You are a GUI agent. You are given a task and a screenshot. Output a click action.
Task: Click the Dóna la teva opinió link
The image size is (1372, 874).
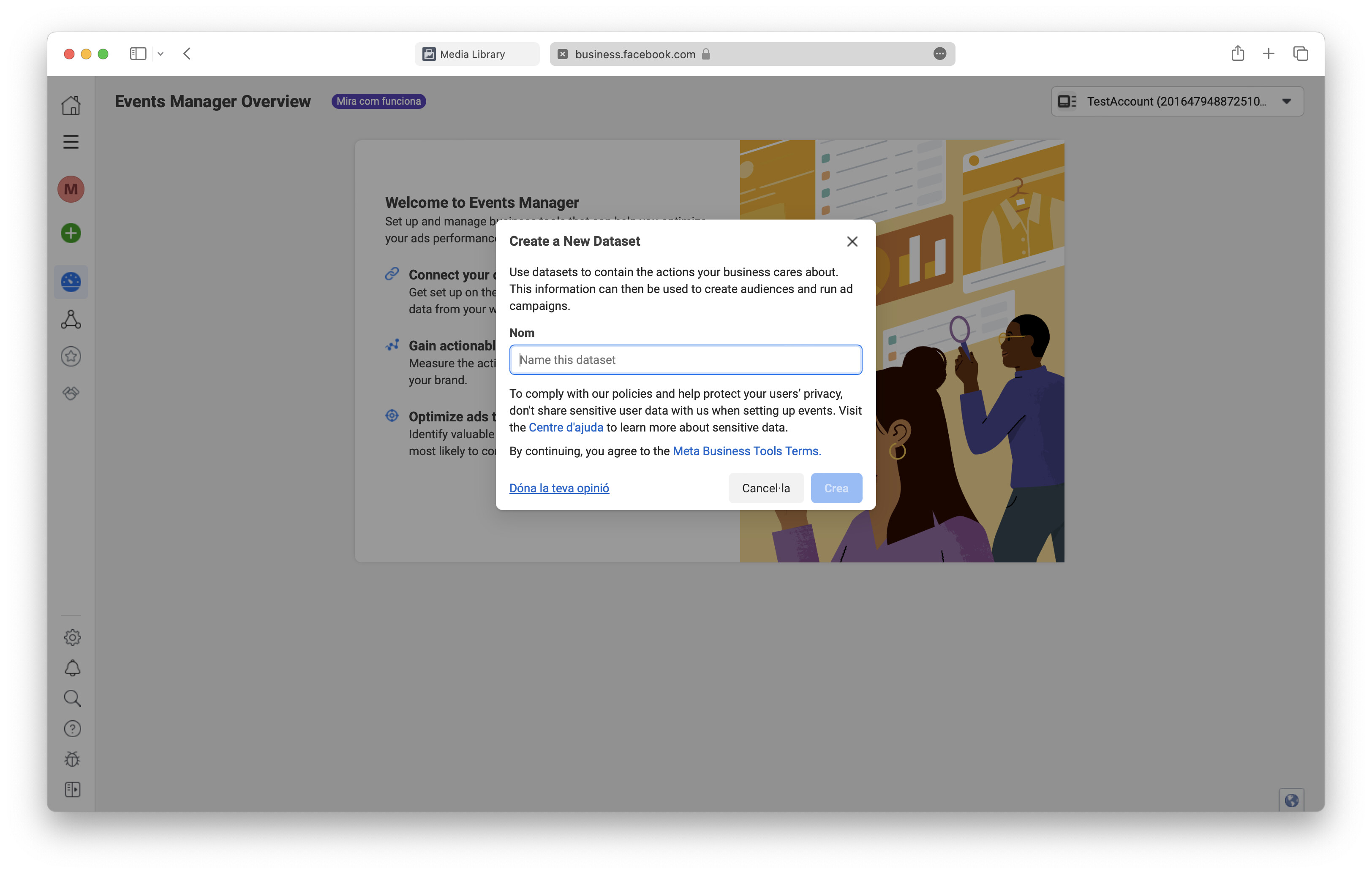(x=559, y=488)
